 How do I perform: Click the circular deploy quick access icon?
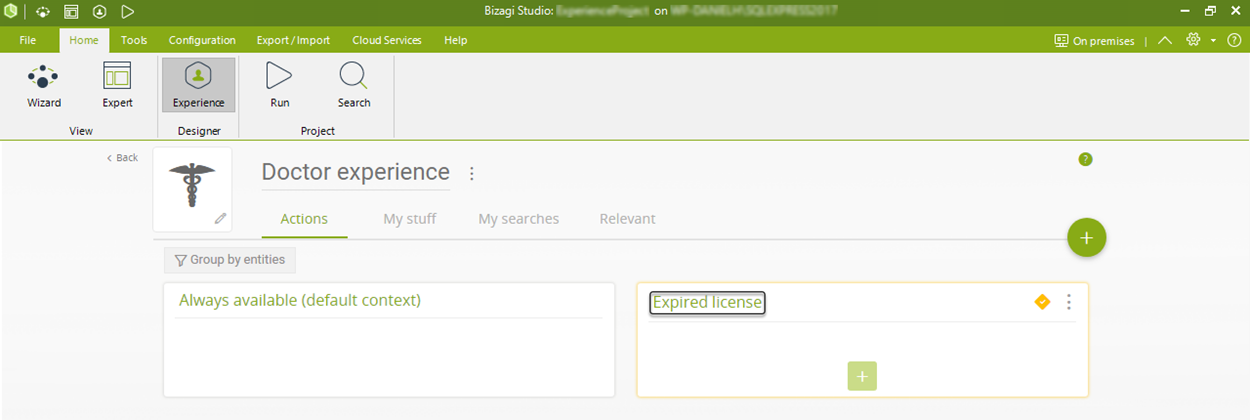99,12
